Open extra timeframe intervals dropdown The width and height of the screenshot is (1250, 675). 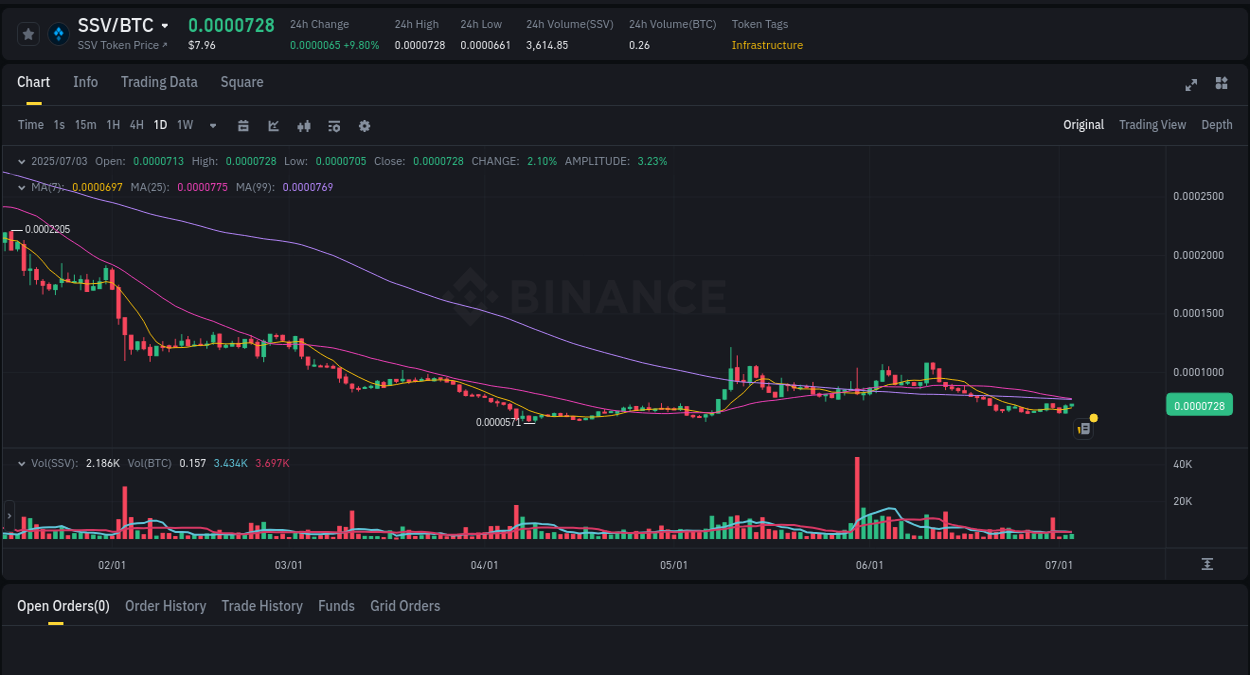tap(212, 125)
